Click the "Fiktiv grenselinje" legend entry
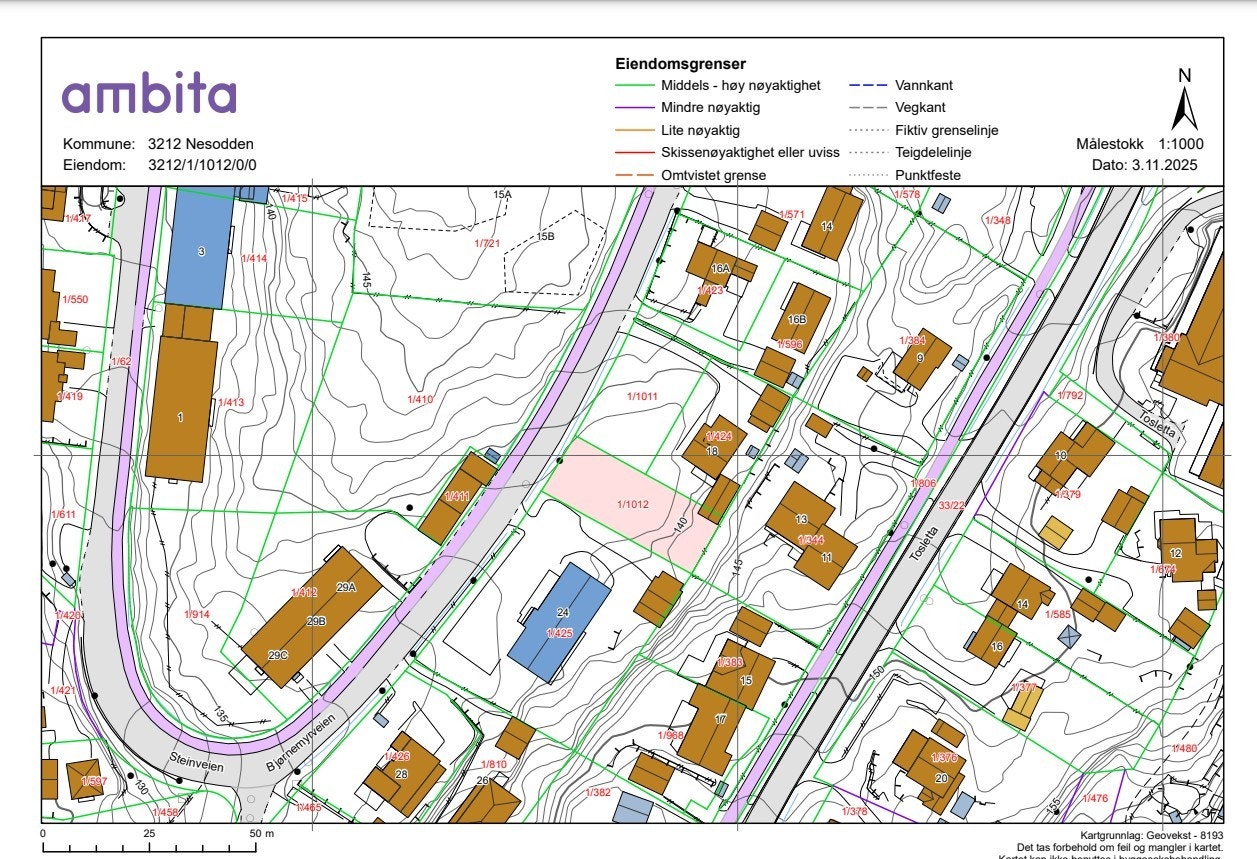Screen dimensions: 1257x859 (948, 130)
